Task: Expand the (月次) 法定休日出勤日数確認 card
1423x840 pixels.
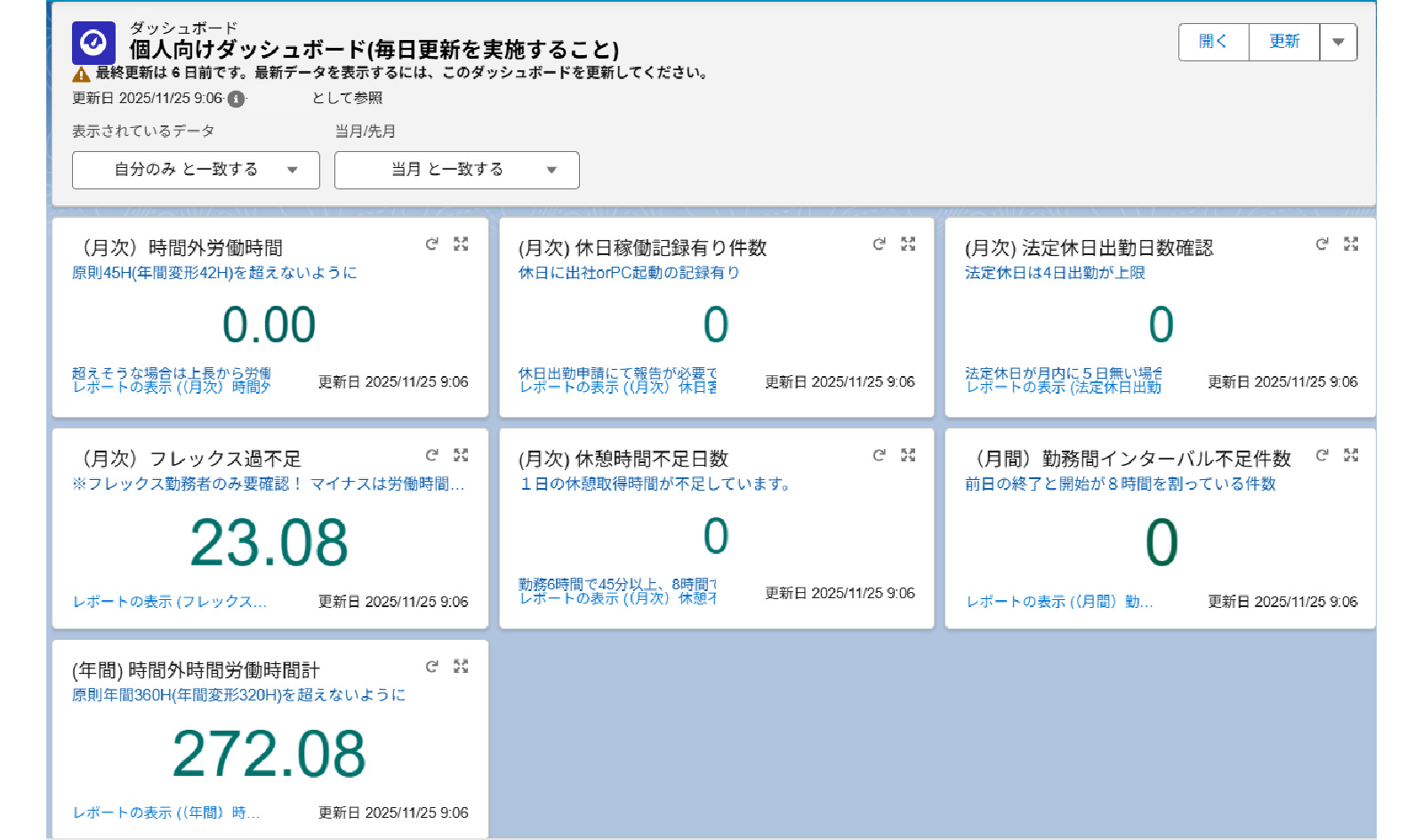Action: [1351, 244]
